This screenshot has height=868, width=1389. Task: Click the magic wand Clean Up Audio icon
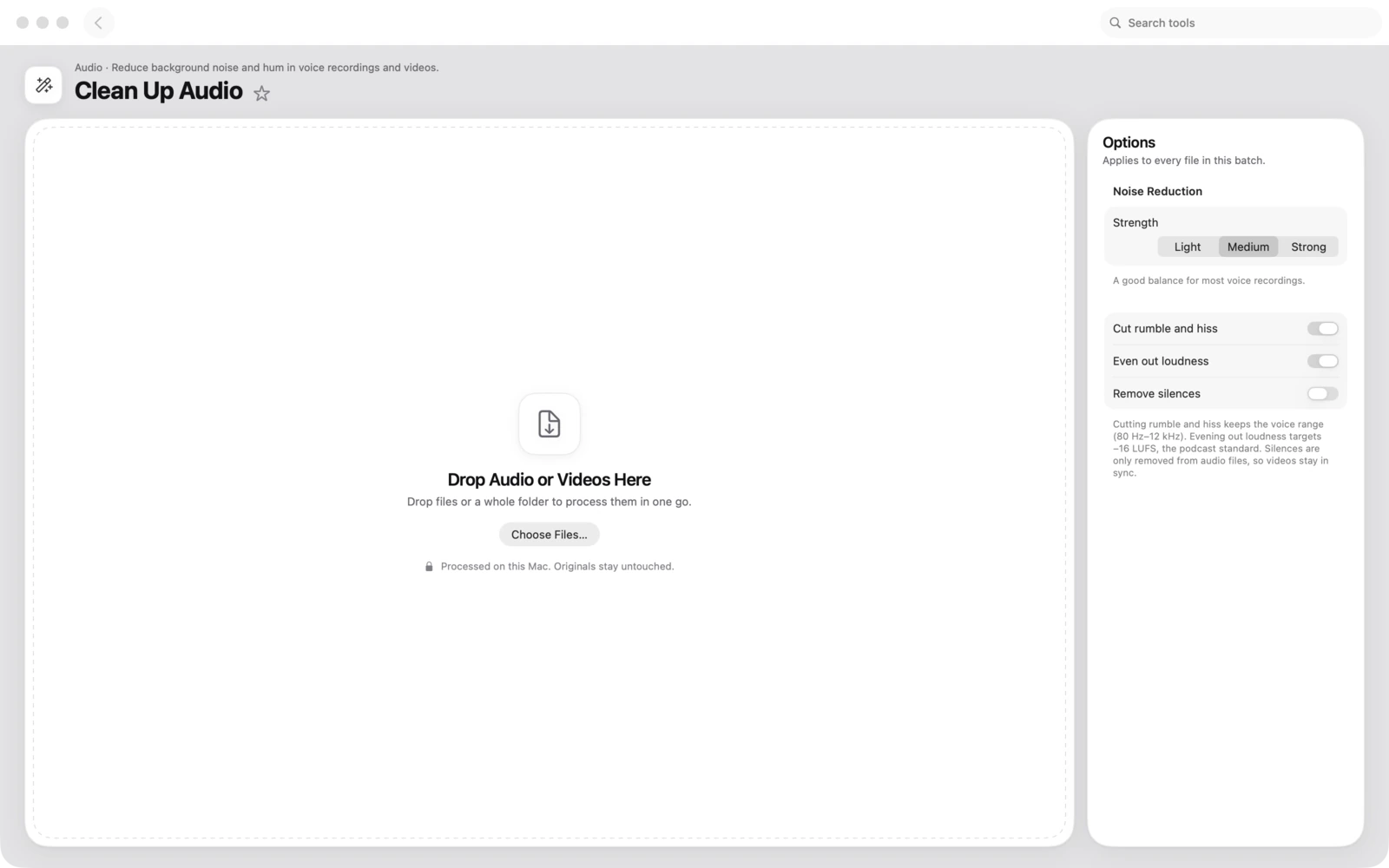coord(43,85)
